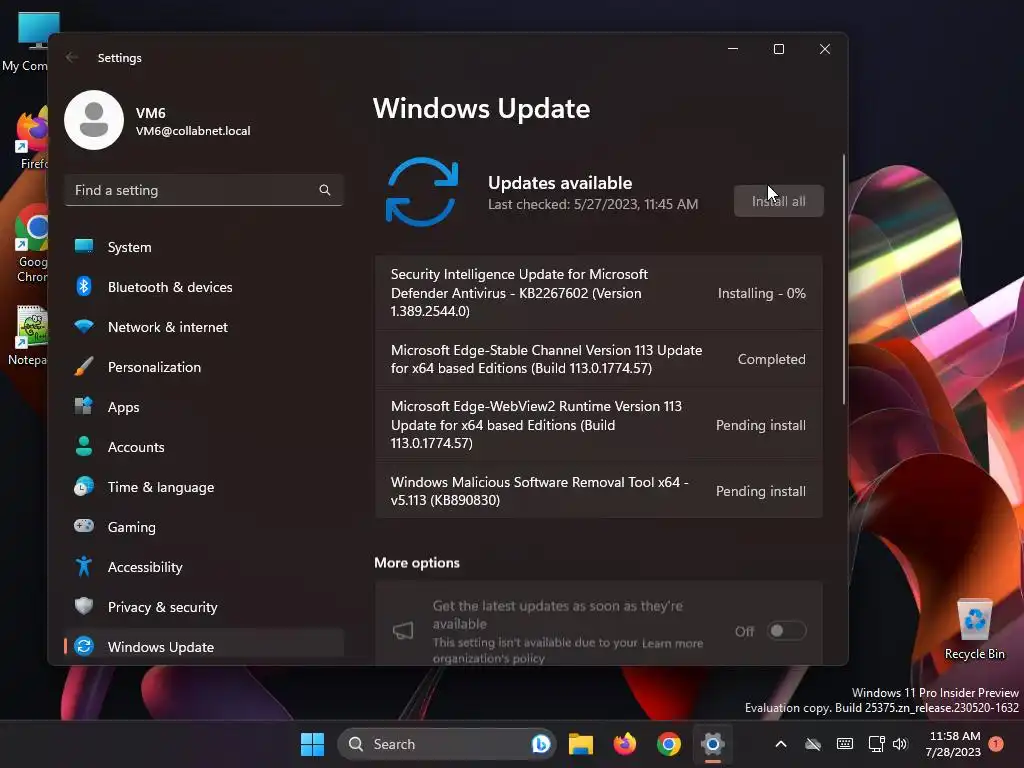Click the VM6@collabnet.local account text
The width and height of the screenshot is (1024, 768).
193,131
